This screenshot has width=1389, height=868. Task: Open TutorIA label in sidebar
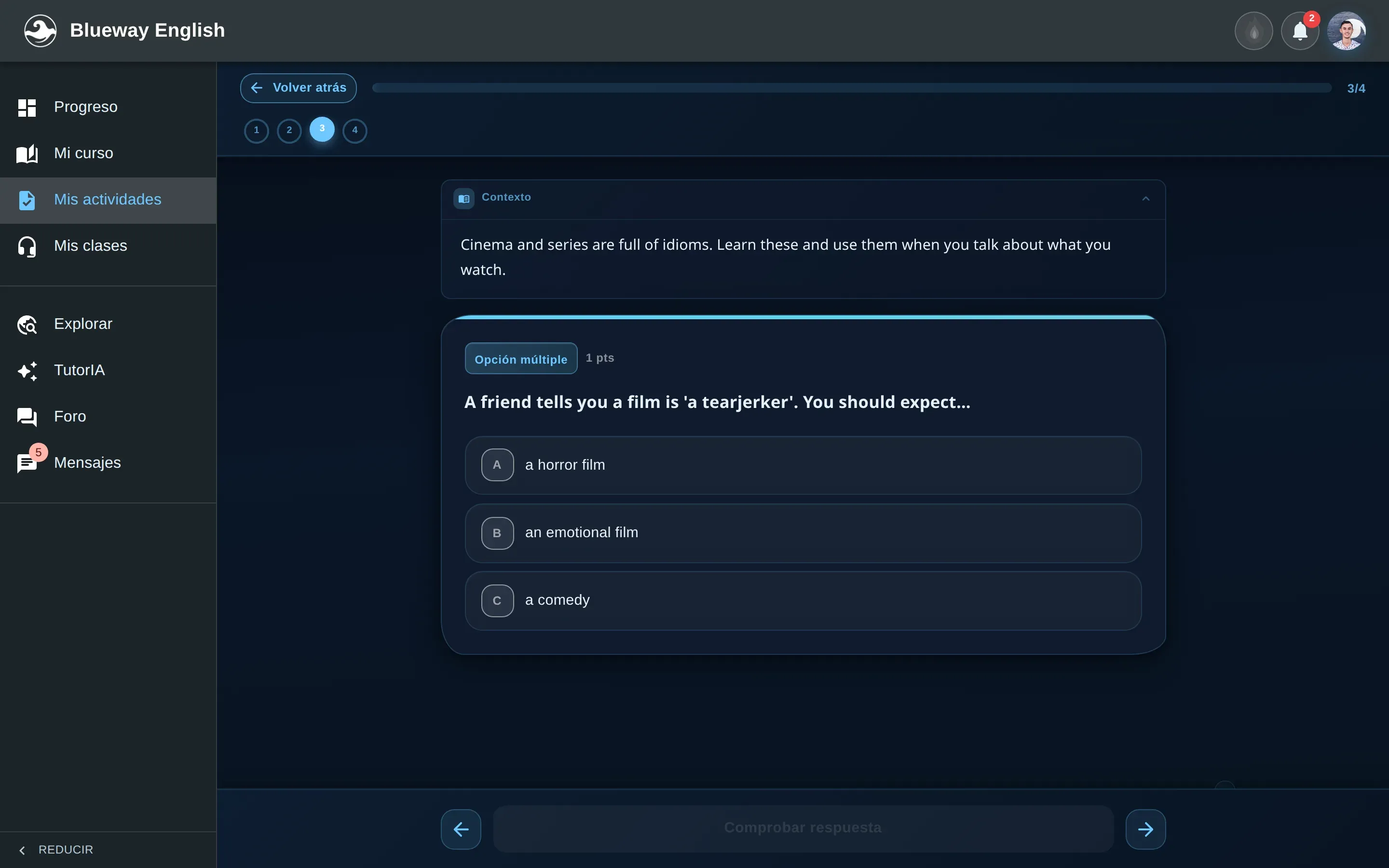79,371
